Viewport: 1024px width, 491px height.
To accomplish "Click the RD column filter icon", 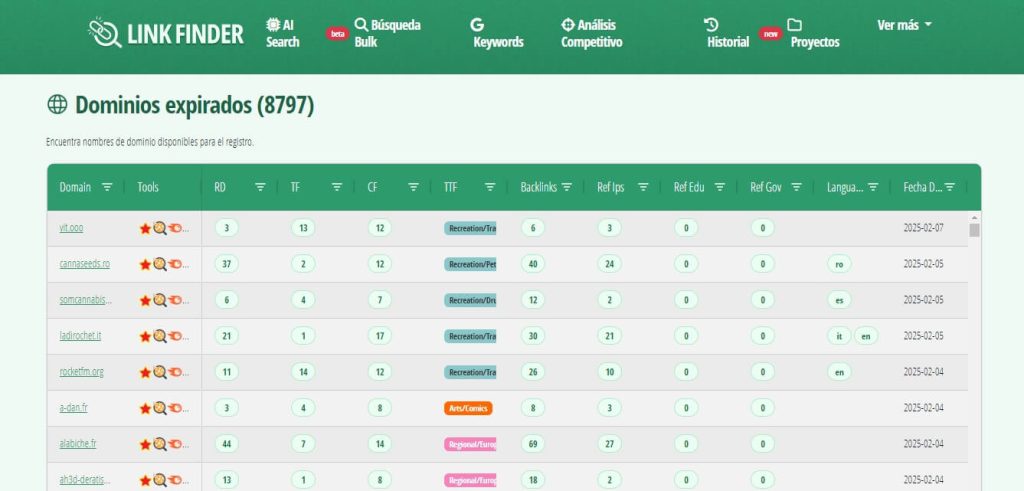I will [260, 187].
